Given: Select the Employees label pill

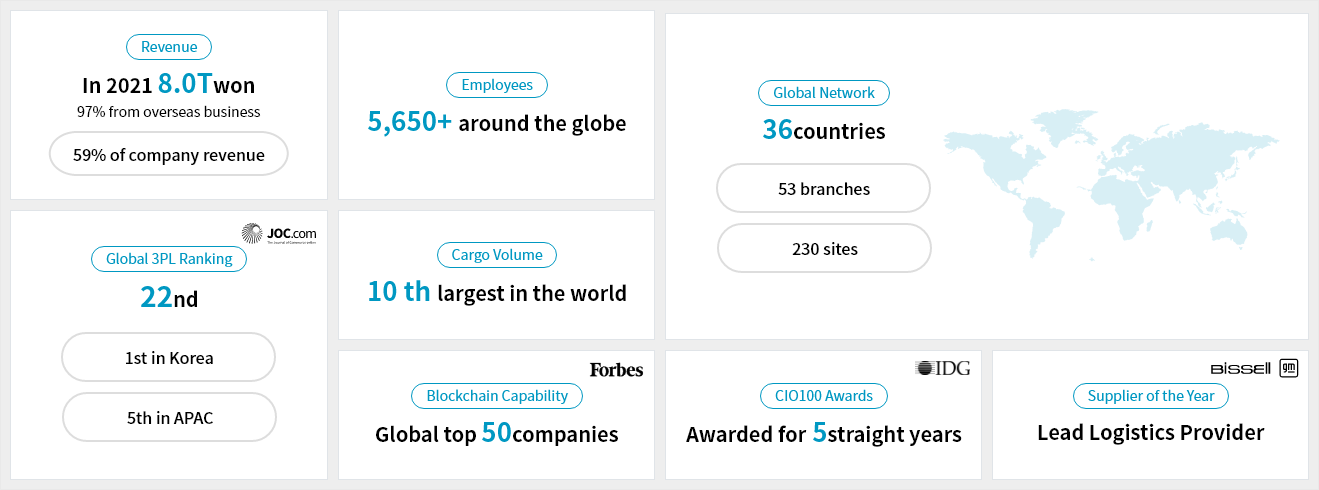Looking at the screenshot, I should tap(497, 85).
